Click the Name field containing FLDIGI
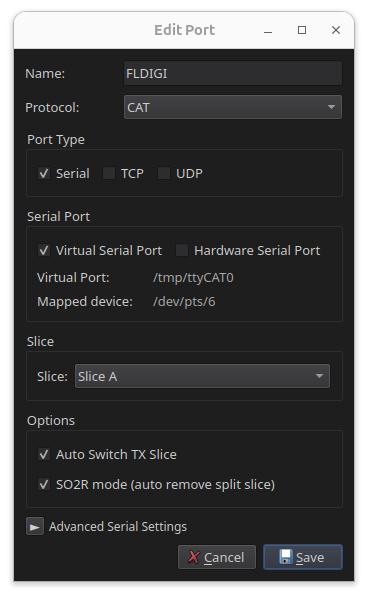 (x=233, y=73)
